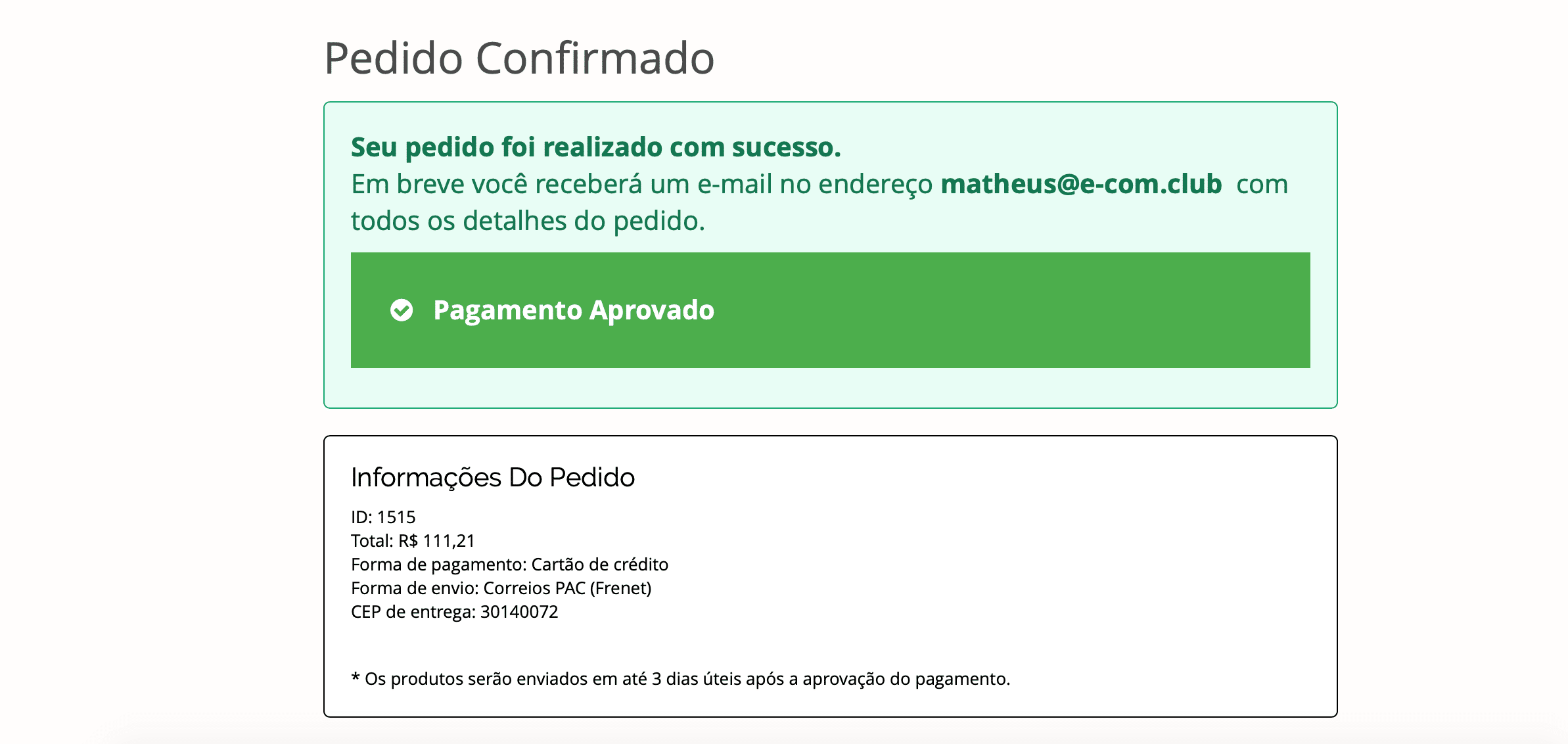This screenshot has height=744, width=1568.
Task: Click the delivery CEP number 30140072
Action: tap(519, 612)
